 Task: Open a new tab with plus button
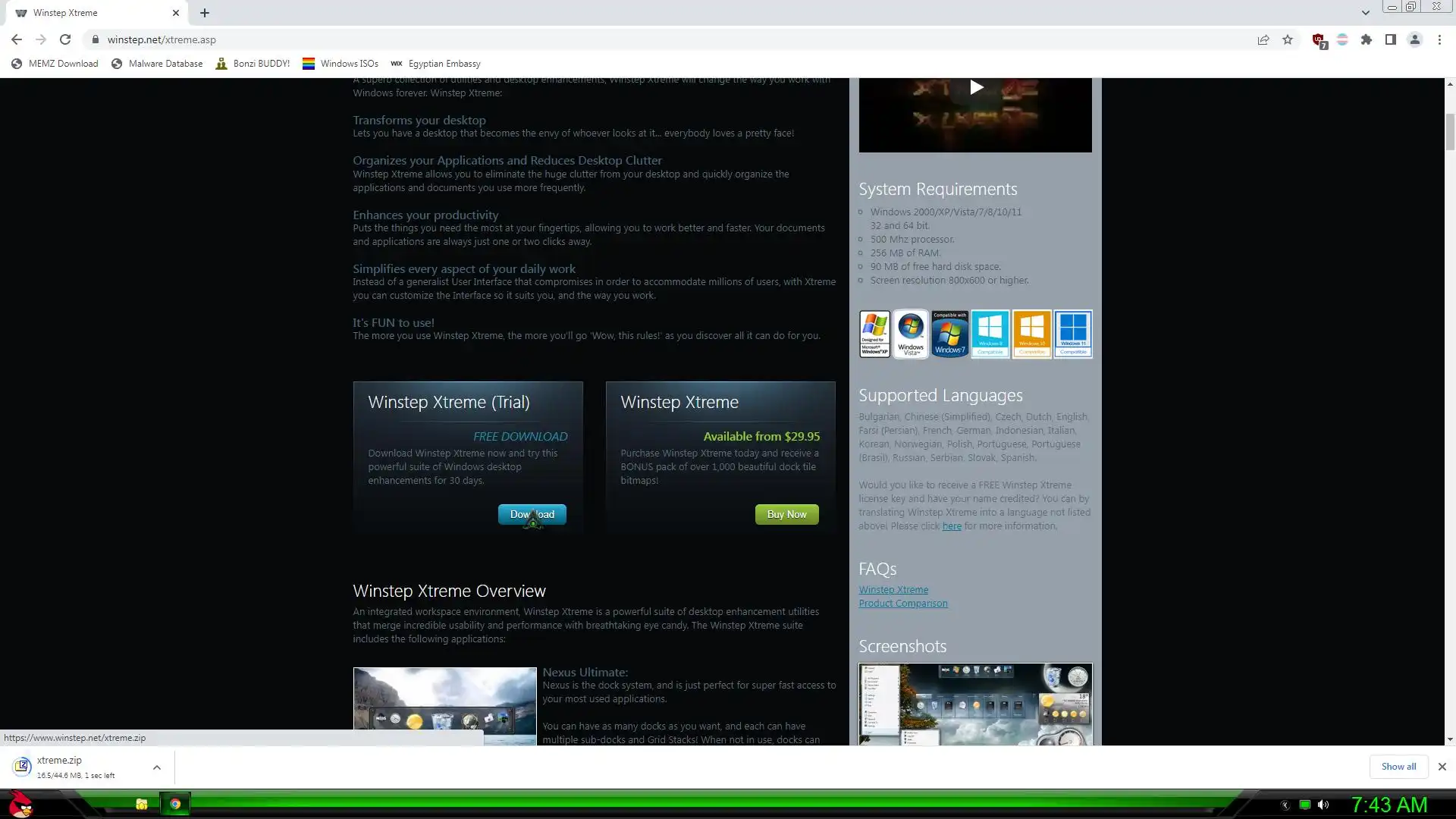tap(205, 13)
